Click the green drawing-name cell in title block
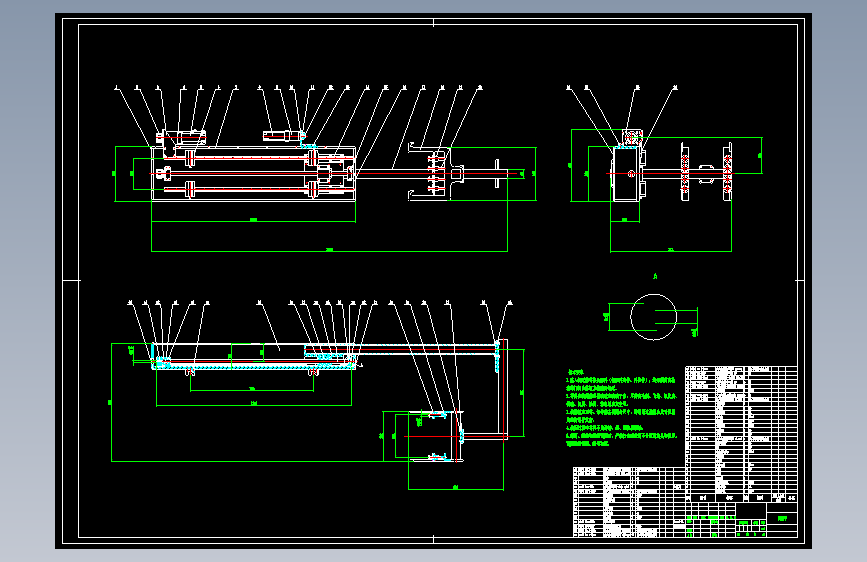 pyautogui.click(x=782, y=518)
